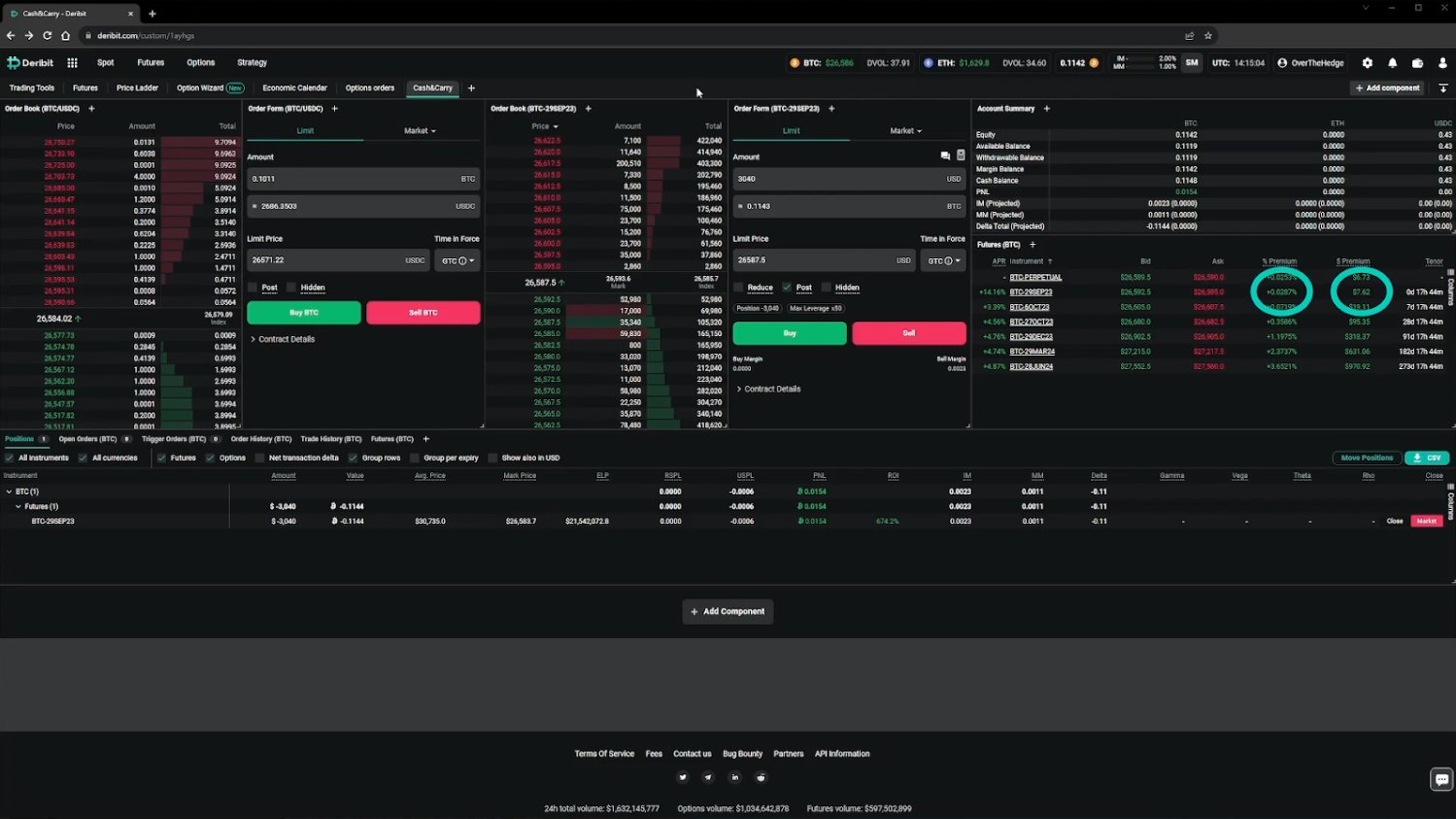Open the apps grid menu next to Deribit logo
This screenshot has height=819, width=1456.
(72, 63)
